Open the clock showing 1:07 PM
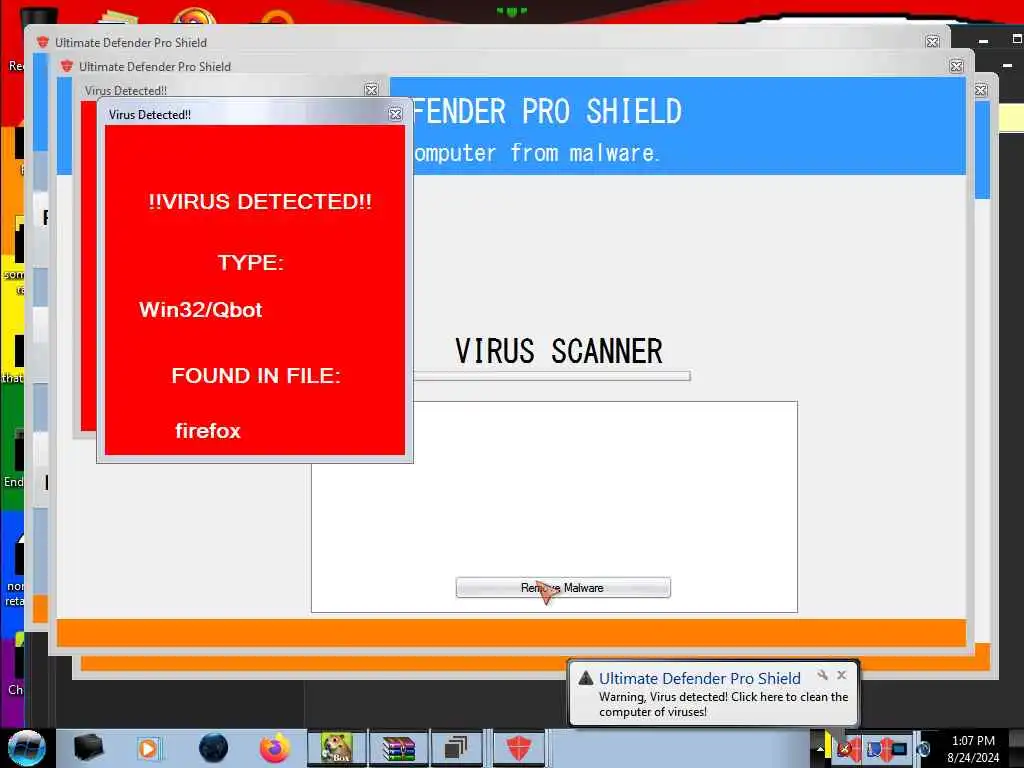This screenshot has width=1024, height=768. point(973,749)
